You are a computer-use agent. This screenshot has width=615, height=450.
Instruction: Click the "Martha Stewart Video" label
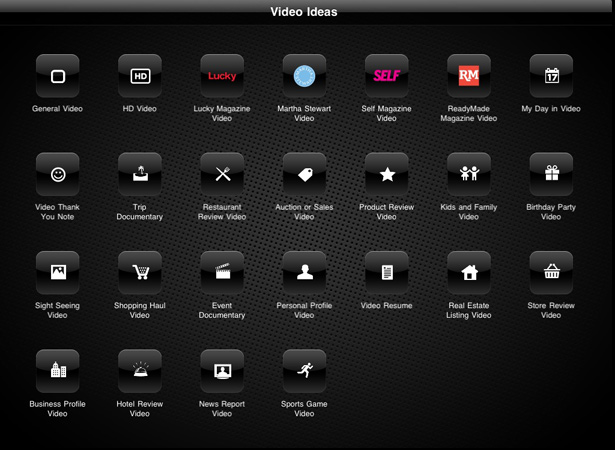click(x=304, y=113)
